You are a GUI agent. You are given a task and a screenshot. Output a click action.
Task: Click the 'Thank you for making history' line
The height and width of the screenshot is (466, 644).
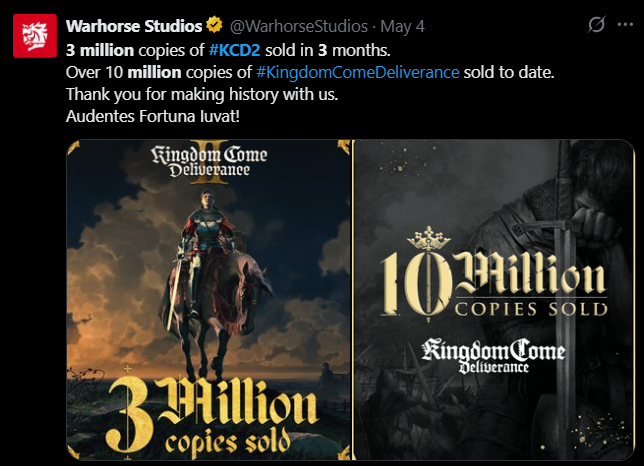tap(202, 94)
